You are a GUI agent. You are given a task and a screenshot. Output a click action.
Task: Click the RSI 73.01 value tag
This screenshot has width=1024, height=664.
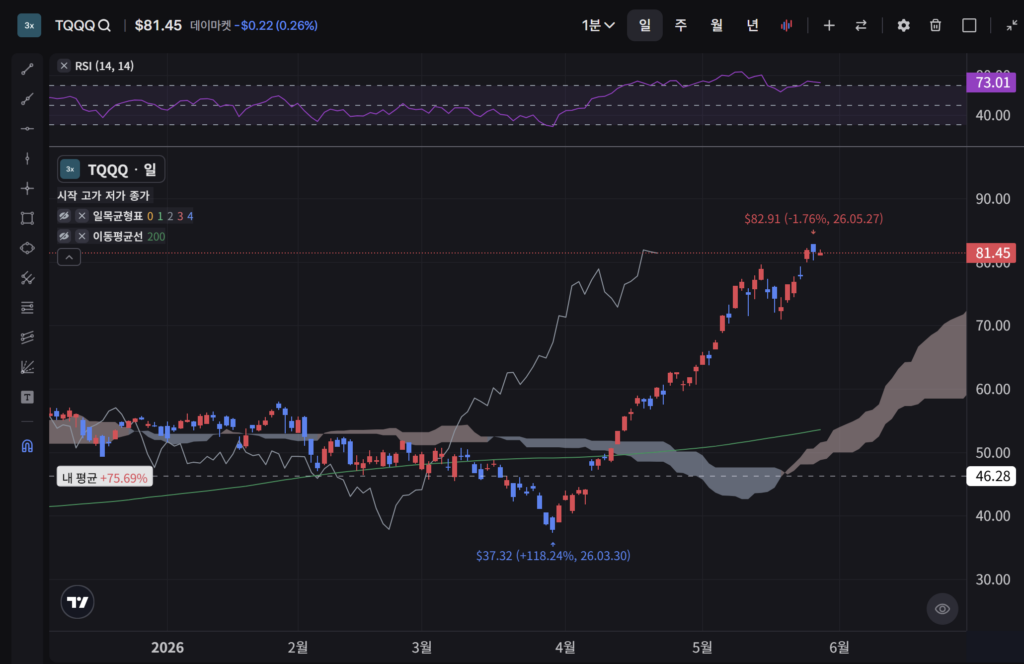[x=992, y=82]
